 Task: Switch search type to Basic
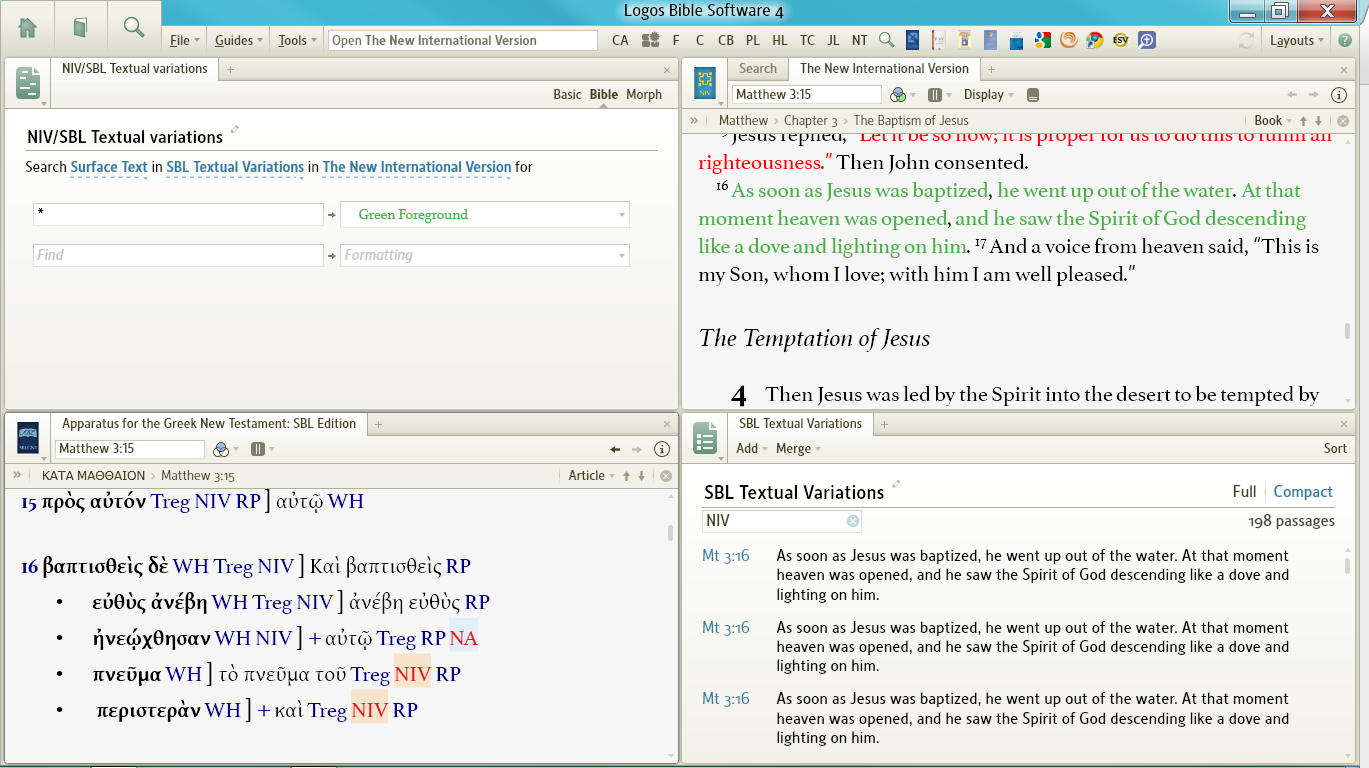[x=567, y=94]
